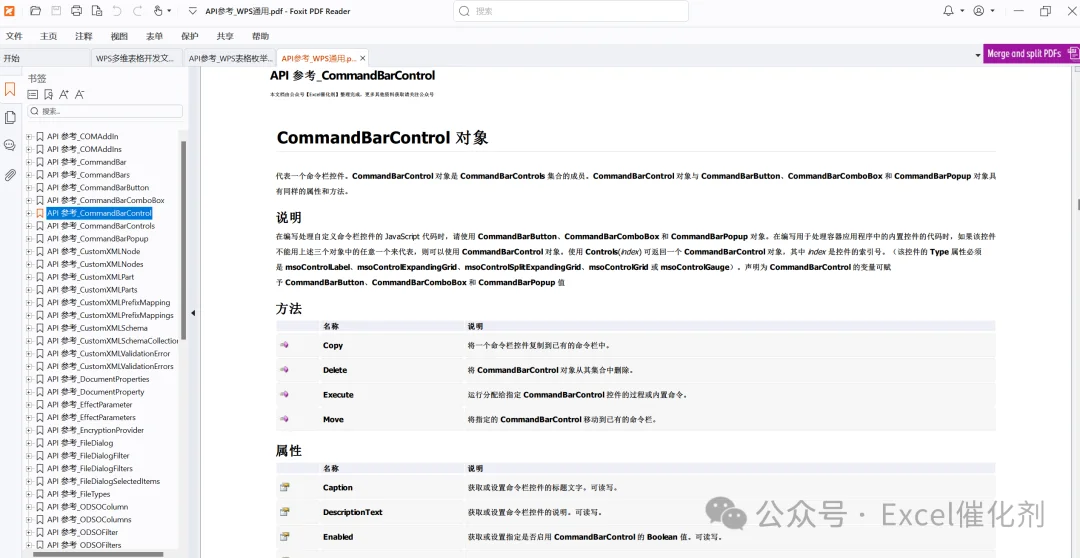This screenshot has width=1080, height=558.
Task: Switch to WPS多维表格开发文 document tab
Action: coord(138,59)
